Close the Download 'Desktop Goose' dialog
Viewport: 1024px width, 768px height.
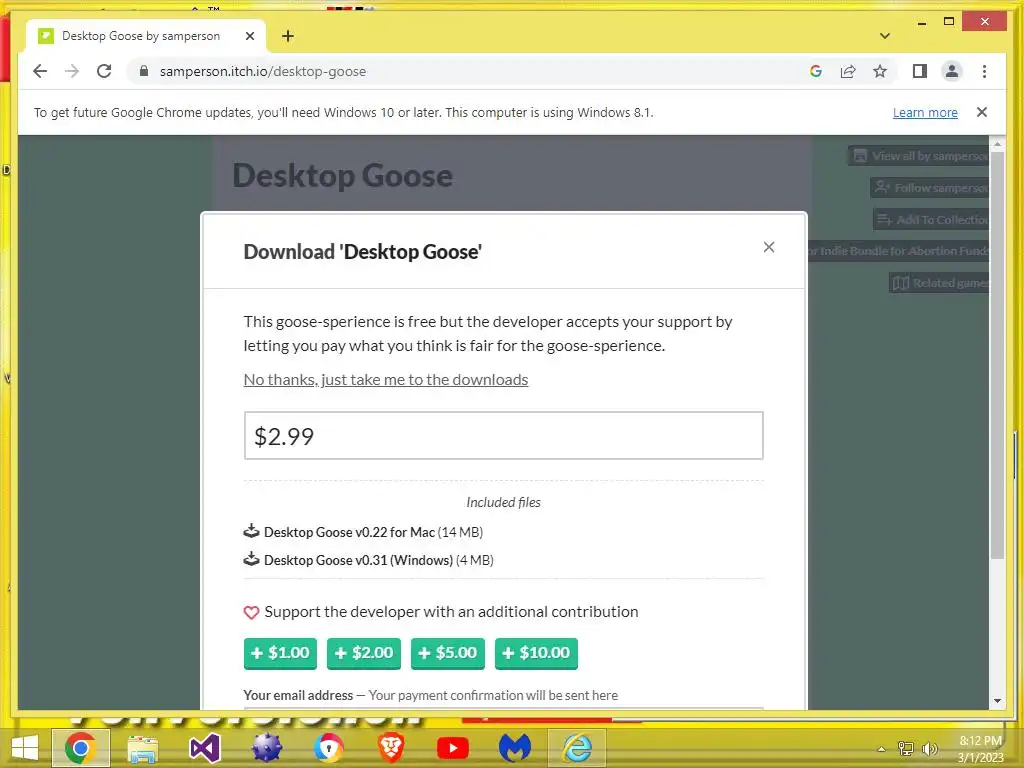(x=769, y=247)
